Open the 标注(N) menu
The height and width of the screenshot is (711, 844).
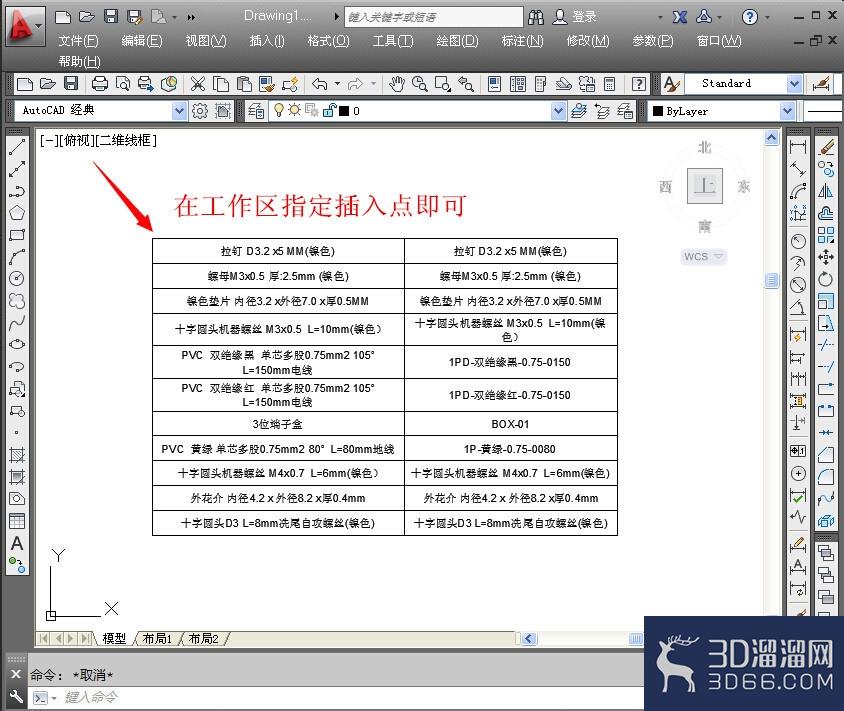pos(523,40)
